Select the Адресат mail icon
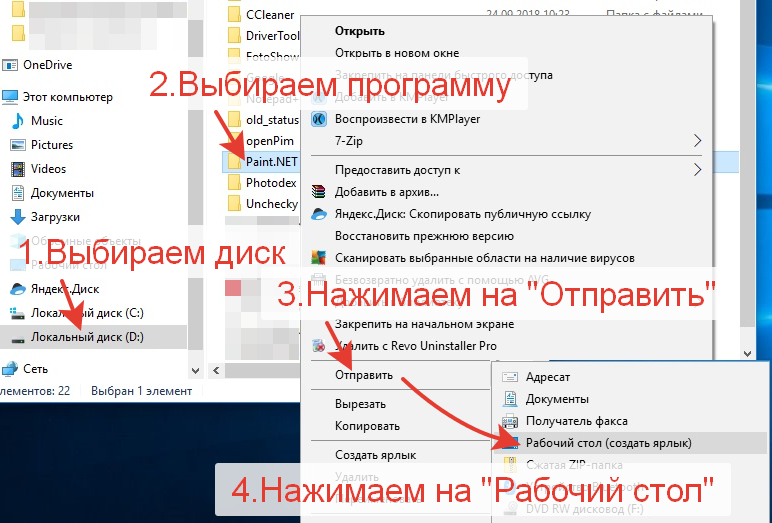The image size is (772, 523). point(510,377)
